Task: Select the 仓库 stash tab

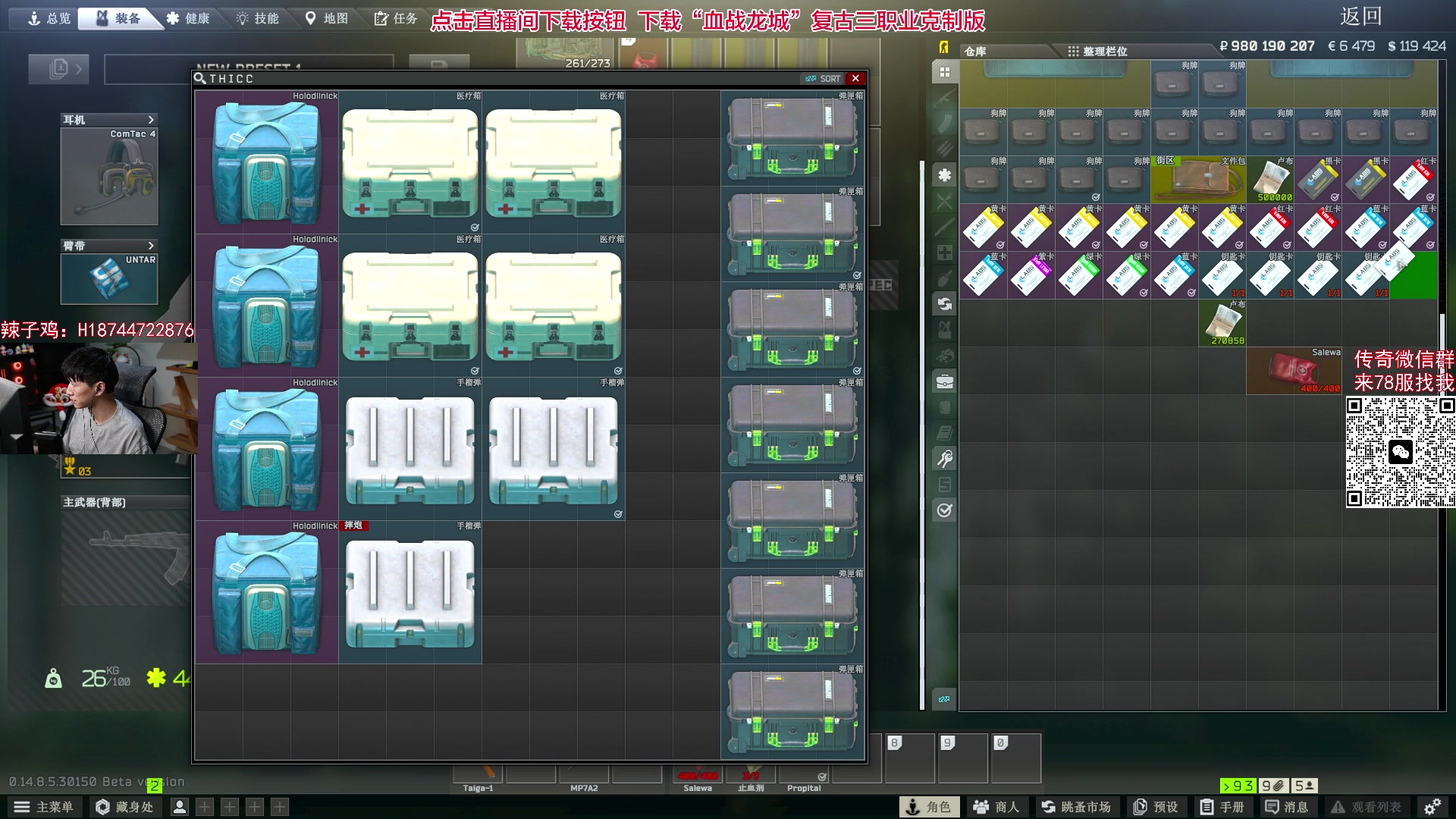Action: [975, 51]
